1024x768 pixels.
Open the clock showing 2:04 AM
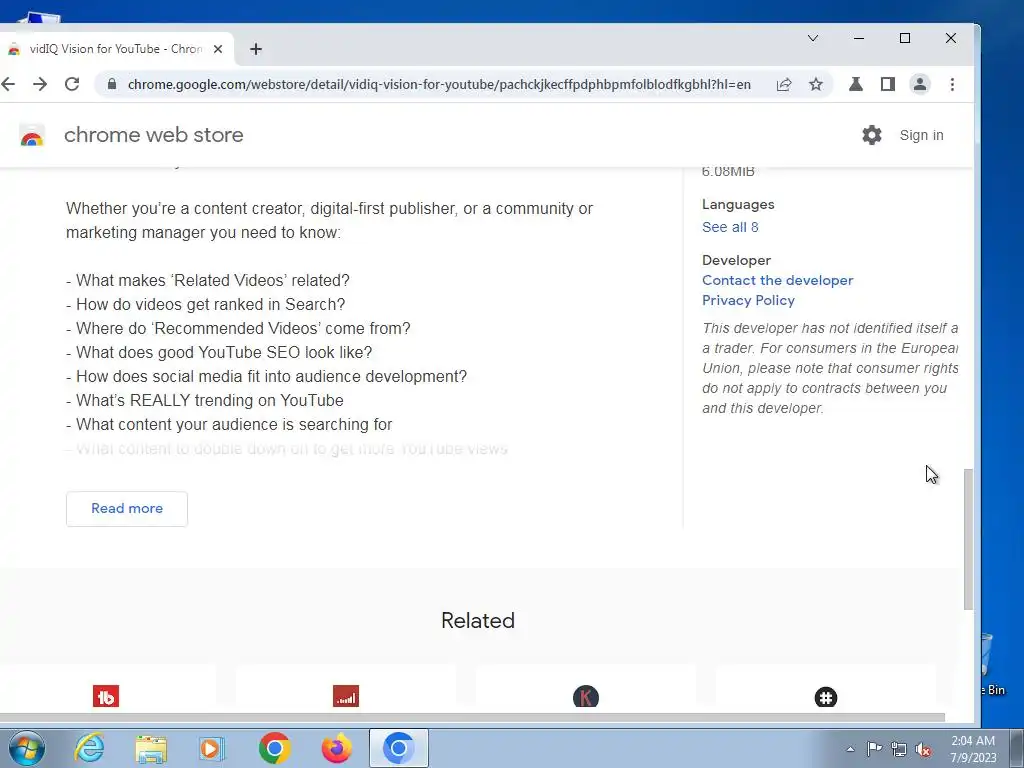974,749
